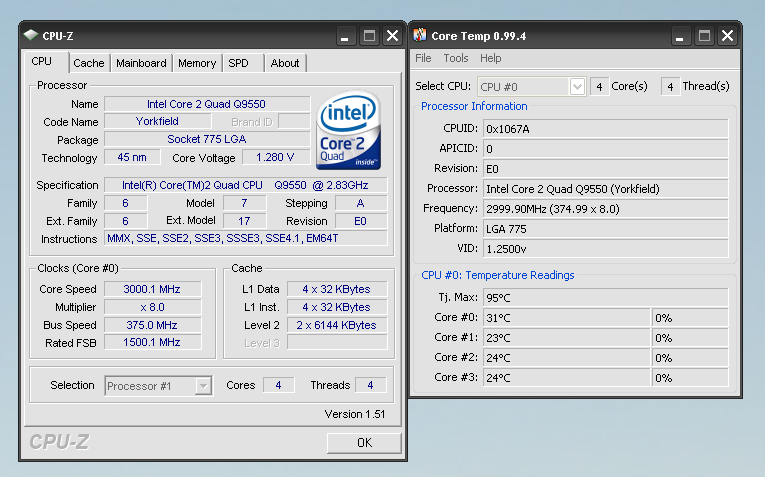Select the Memory tab in CPU-Z
This screenshot has height=477, width=765.
pos(197,63)
